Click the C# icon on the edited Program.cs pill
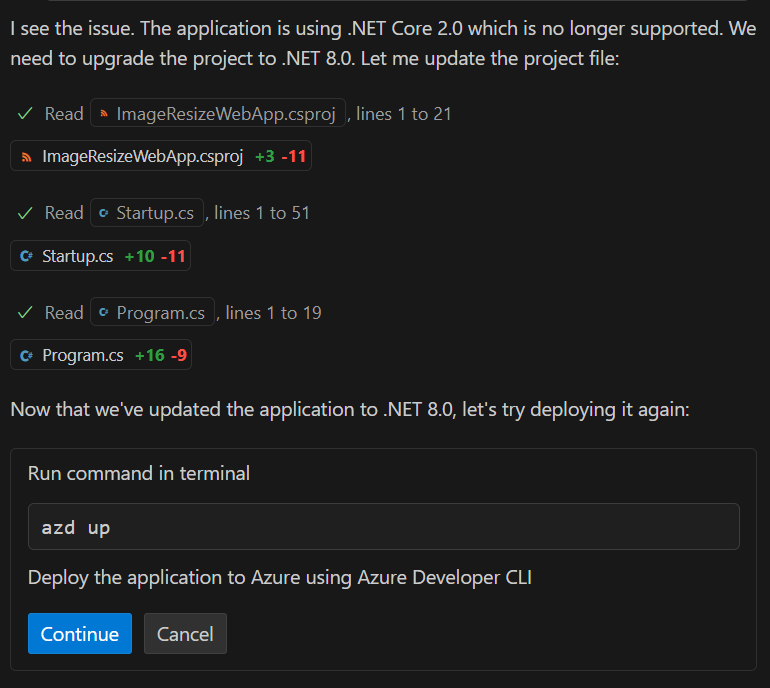The image size is (770, 688). (27, 355)
